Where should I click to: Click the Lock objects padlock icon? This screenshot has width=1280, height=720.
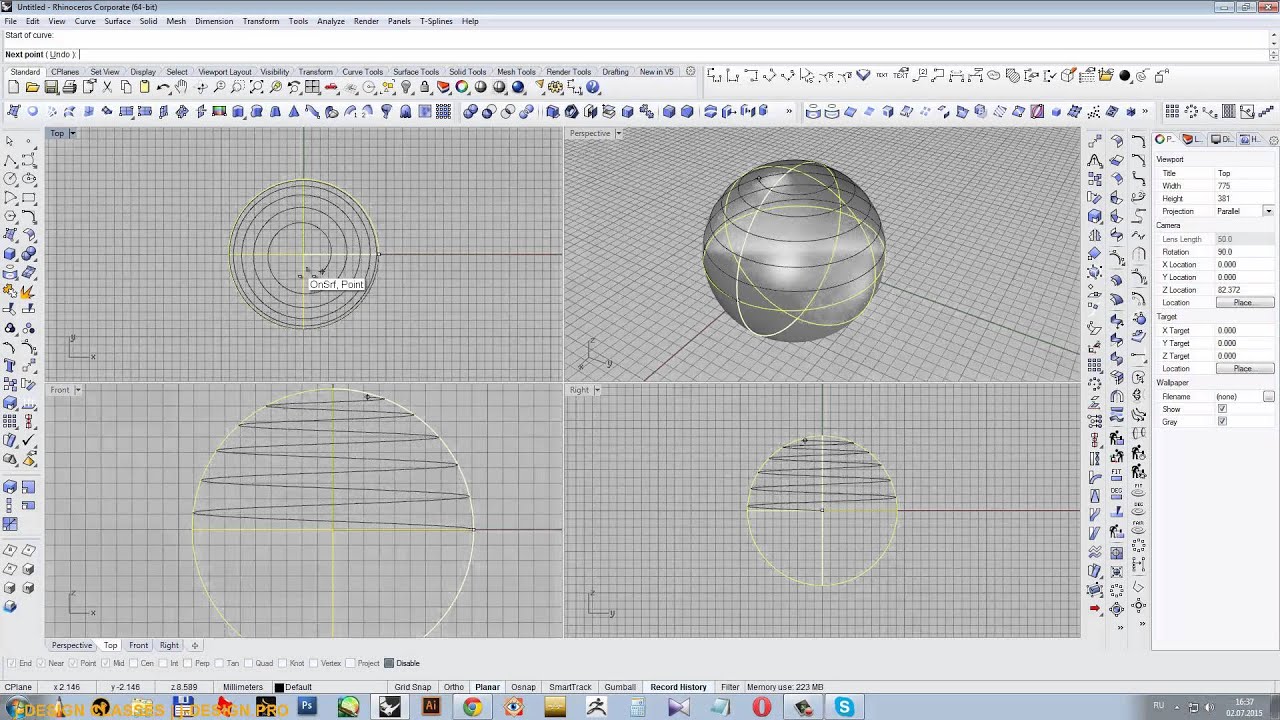pyautogui.click(x=424, y=87)
